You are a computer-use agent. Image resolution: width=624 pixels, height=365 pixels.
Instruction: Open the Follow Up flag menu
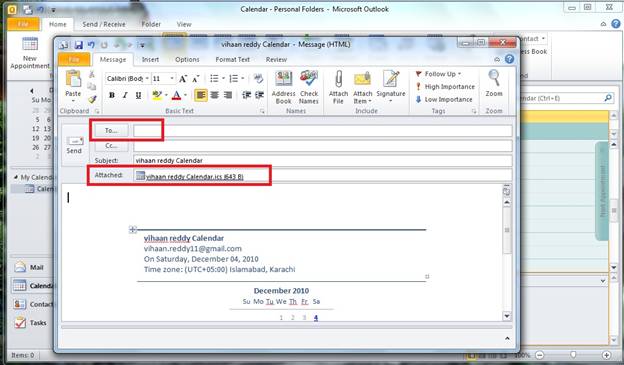point(438,74)
